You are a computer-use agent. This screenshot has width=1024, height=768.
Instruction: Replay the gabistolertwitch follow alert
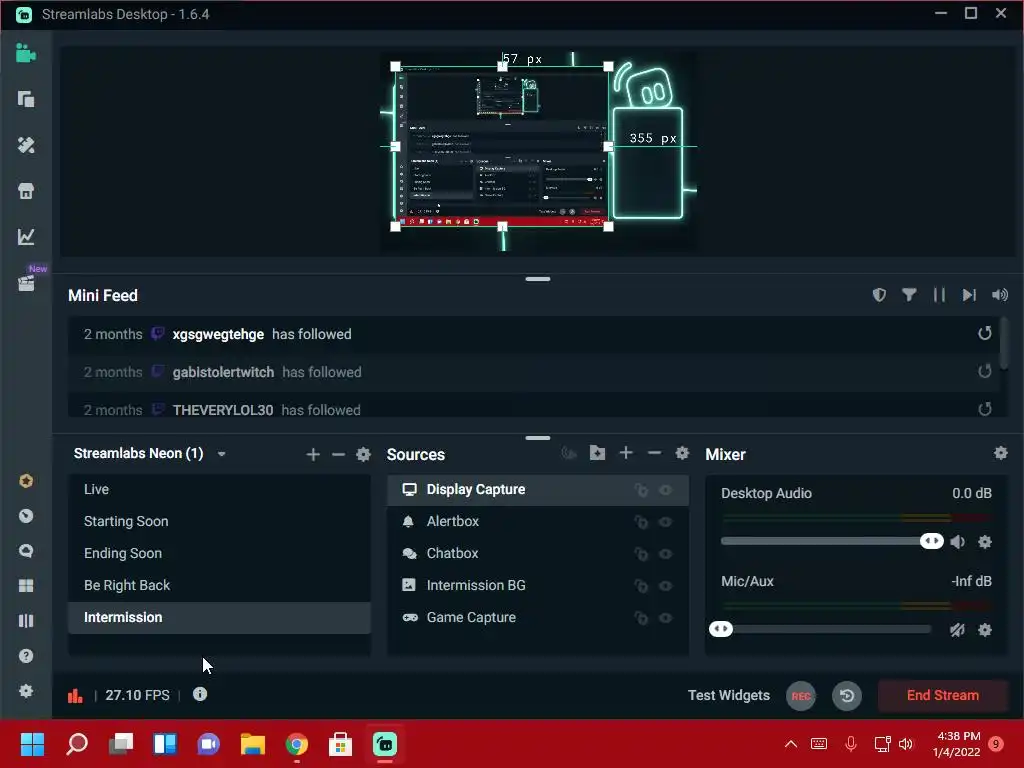tap(985, 372)
